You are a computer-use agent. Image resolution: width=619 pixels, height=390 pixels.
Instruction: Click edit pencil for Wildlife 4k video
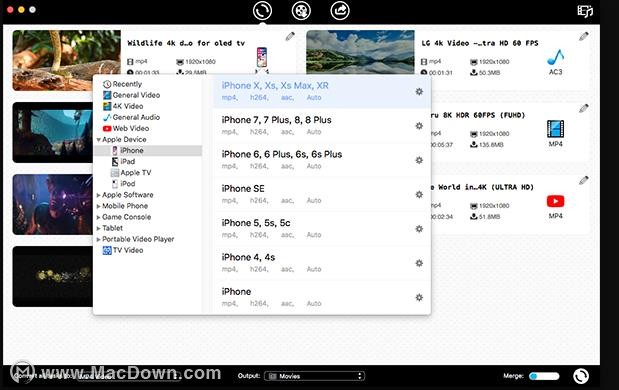(x=290, y=37)
